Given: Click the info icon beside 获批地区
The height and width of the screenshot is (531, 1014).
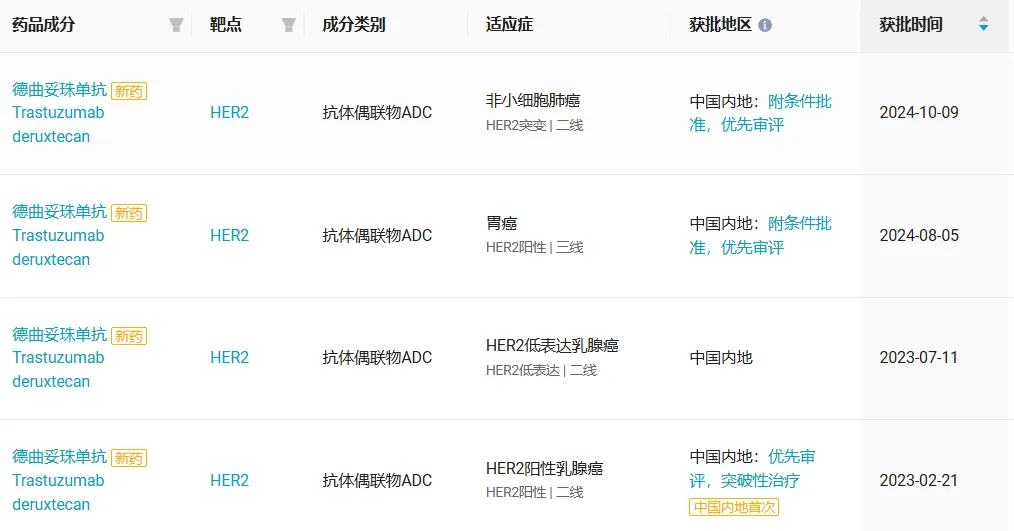Looking at the screenshot, I should (x=765, y=25).
